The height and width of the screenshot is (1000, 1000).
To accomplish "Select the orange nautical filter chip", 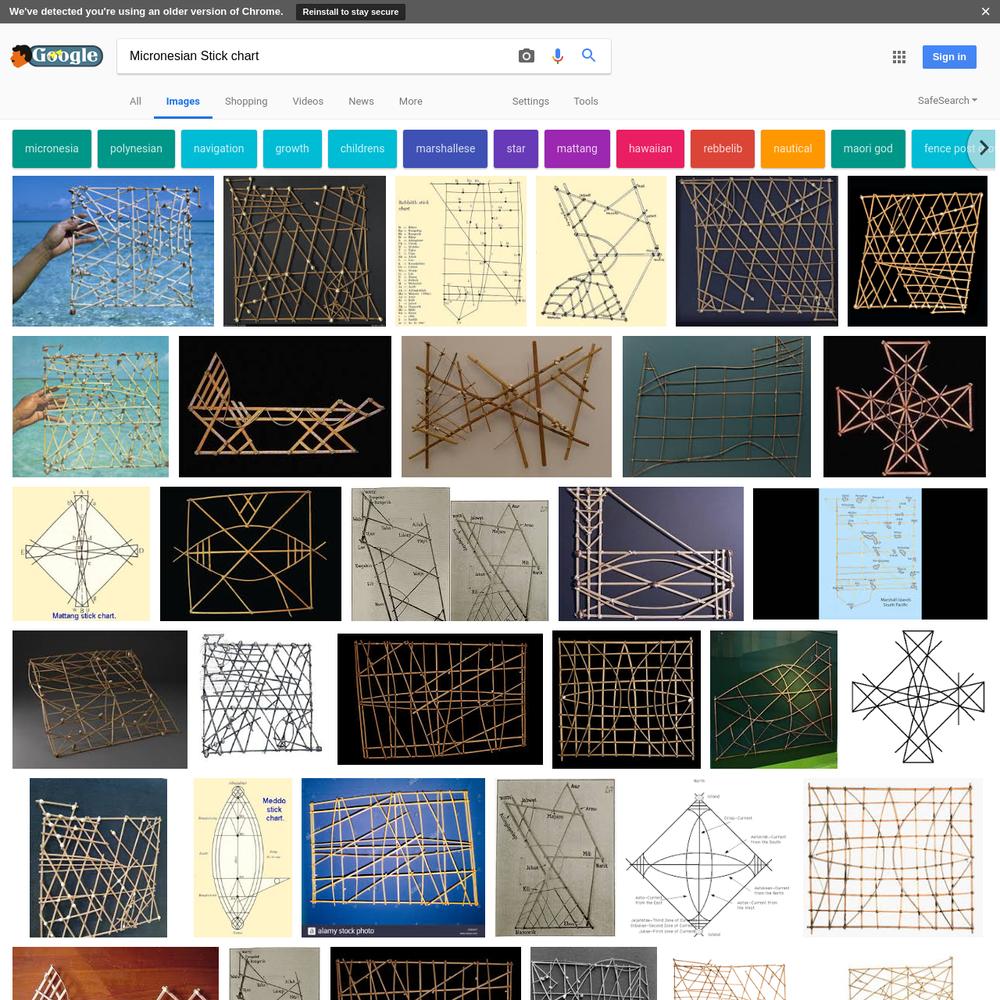I will click(793, 149).
